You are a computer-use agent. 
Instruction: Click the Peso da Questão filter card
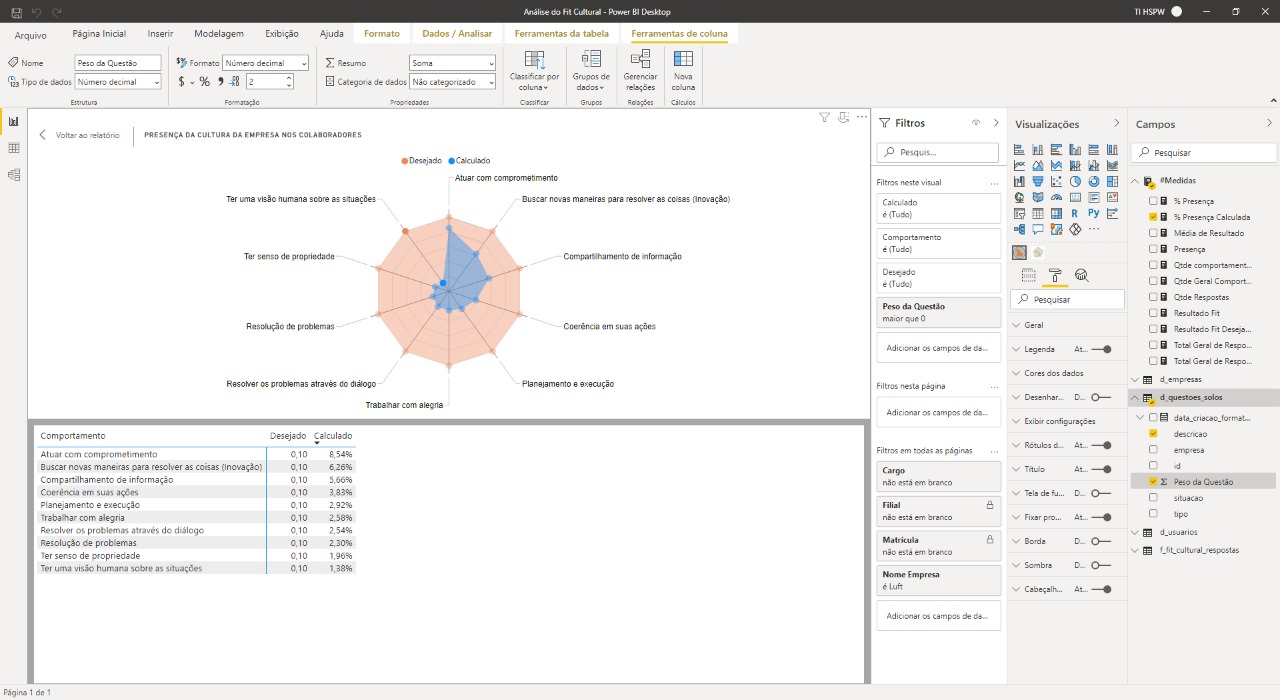(x=938, y=312)
